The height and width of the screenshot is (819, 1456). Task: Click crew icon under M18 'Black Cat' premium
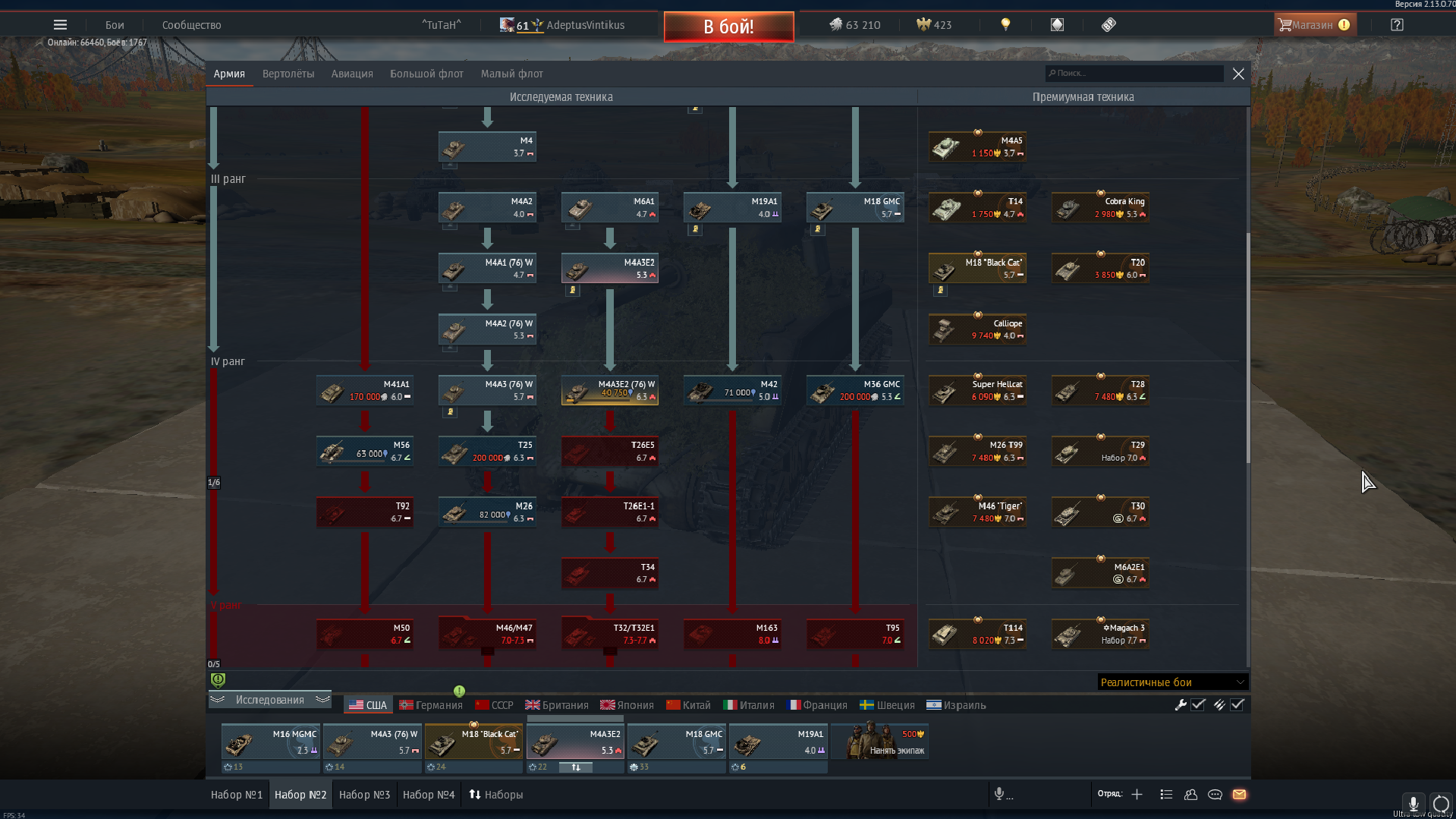(x=940, y=289)
